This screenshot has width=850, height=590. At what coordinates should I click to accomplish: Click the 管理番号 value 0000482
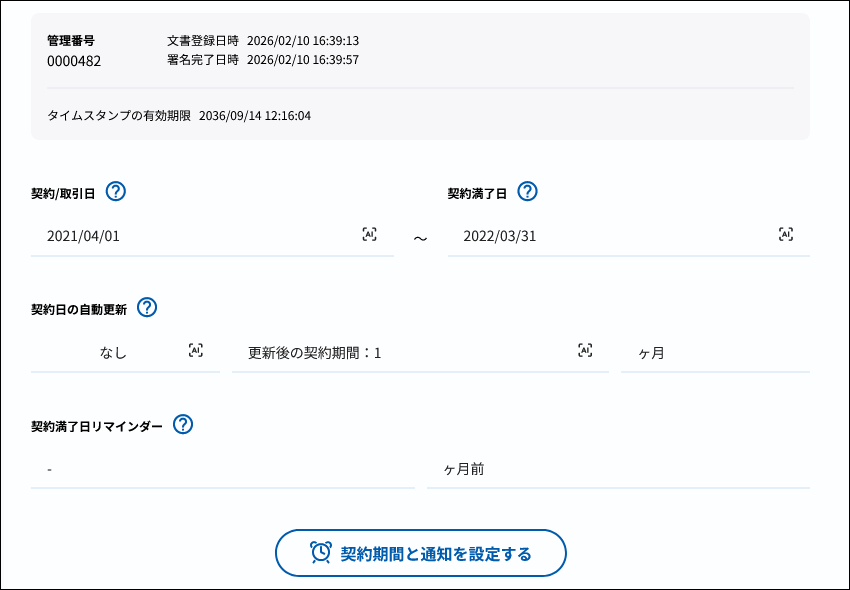tap(74, 61)
